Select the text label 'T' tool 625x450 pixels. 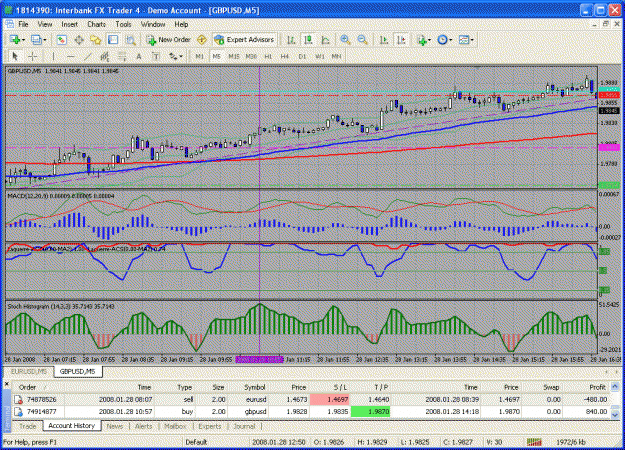click(x=156, y=57)
